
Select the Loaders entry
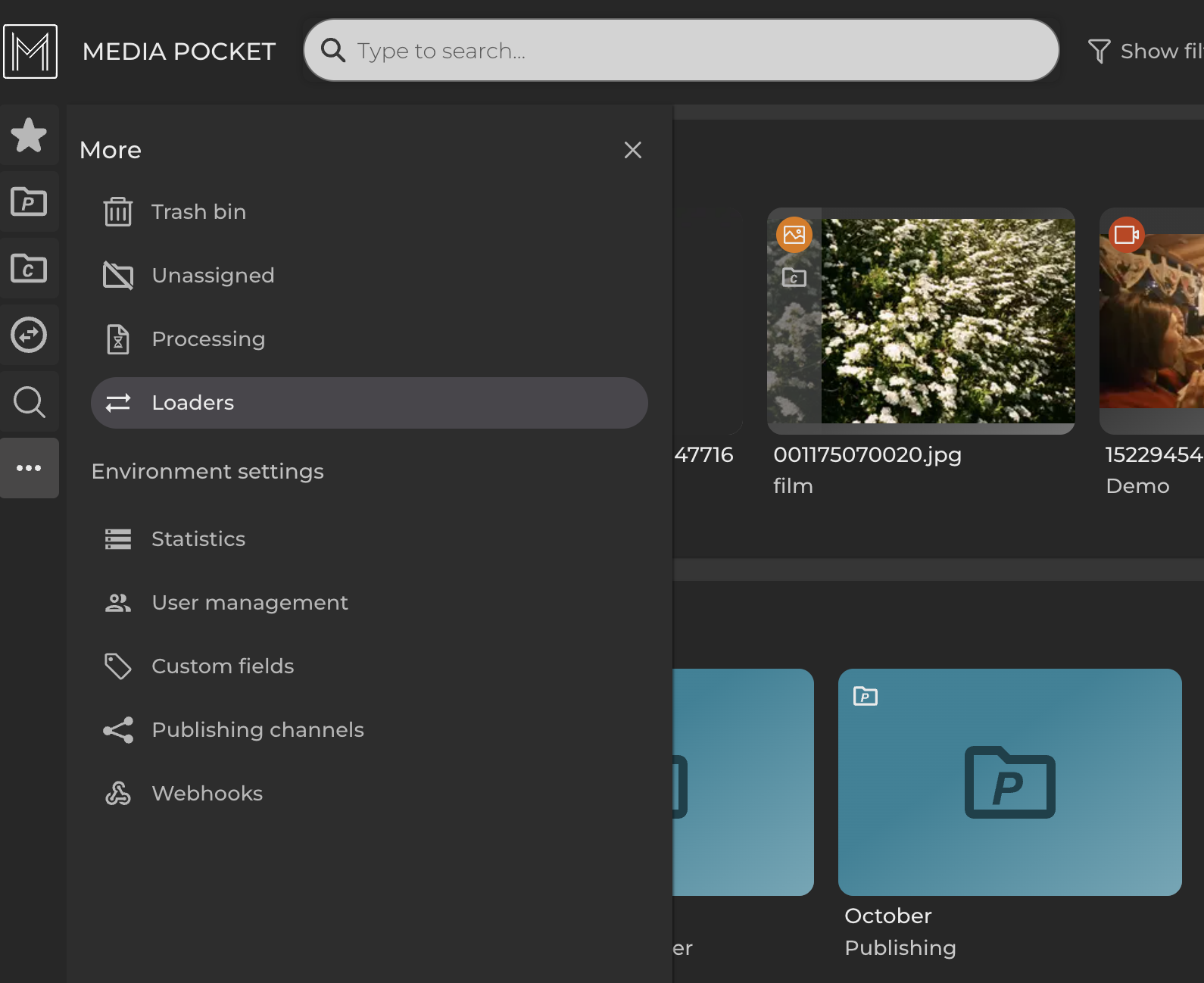point(369,403)
